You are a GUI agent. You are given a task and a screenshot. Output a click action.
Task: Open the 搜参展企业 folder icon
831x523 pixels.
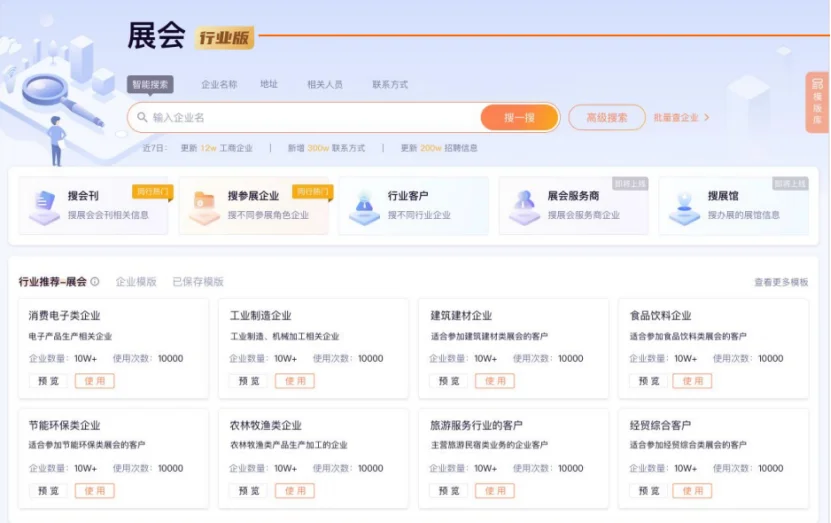[204, 207]
